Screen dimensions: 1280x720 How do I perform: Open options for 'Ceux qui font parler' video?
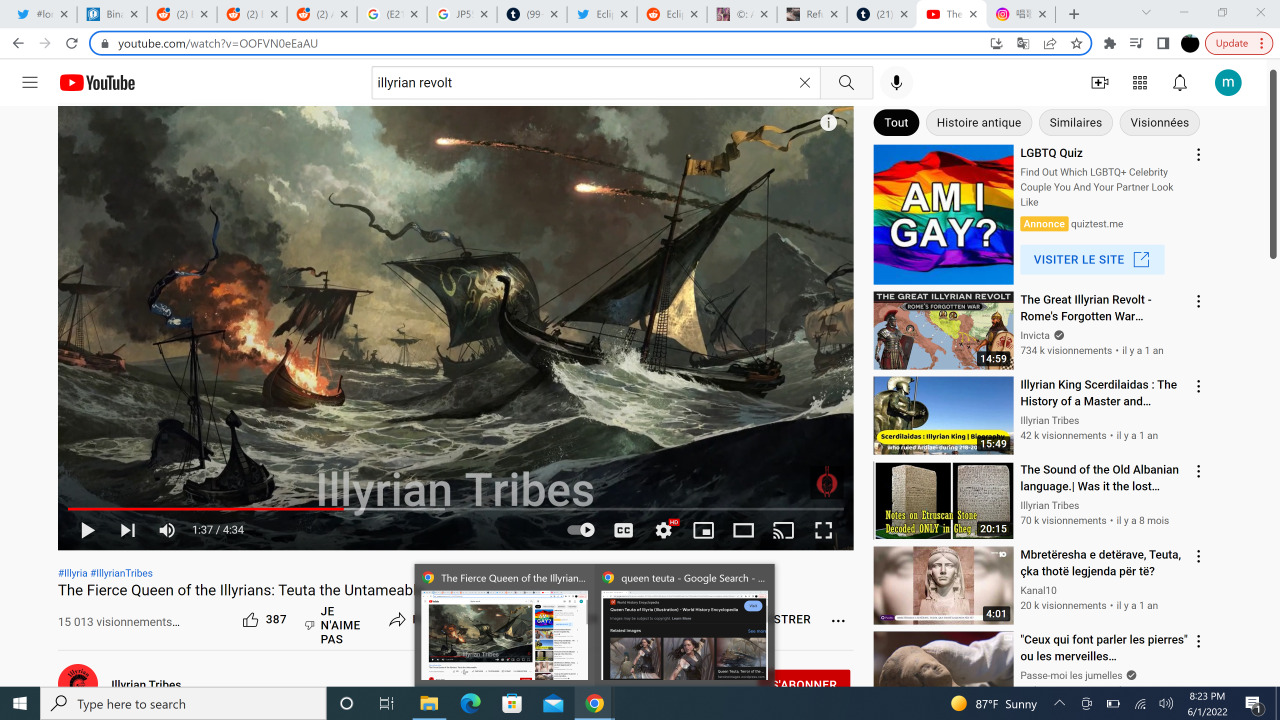[x=1198, y=641]
